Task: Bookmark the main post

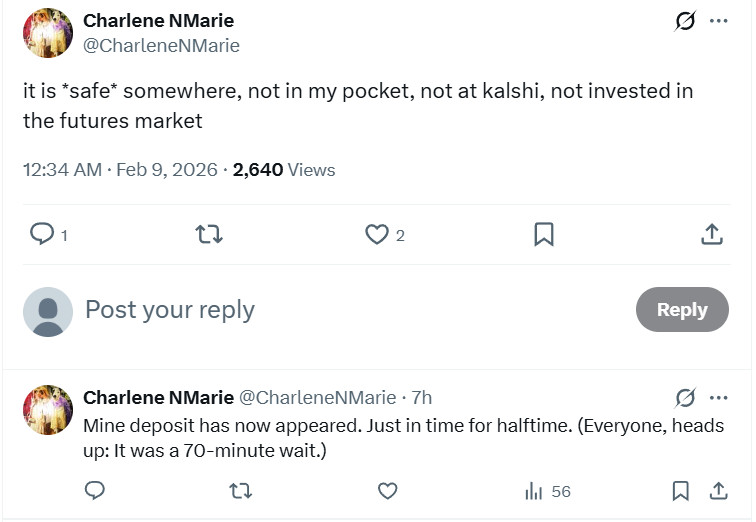Action: click(x=543, y=234)
